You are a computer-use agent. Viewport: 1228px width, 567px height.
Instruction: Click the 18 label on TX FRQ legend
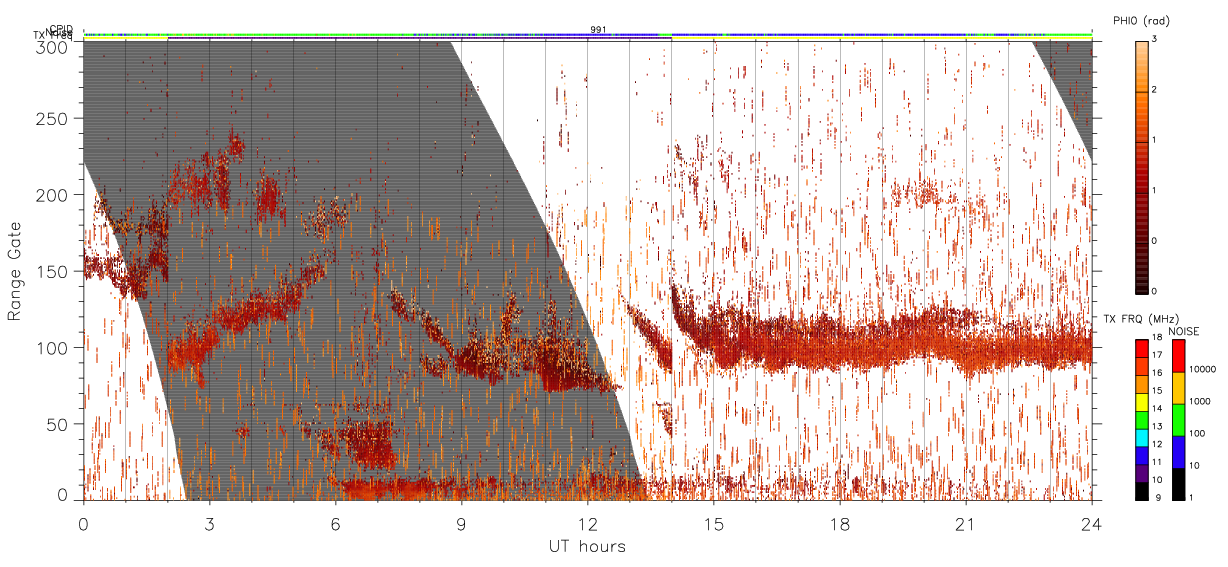tap(1158, 338)
